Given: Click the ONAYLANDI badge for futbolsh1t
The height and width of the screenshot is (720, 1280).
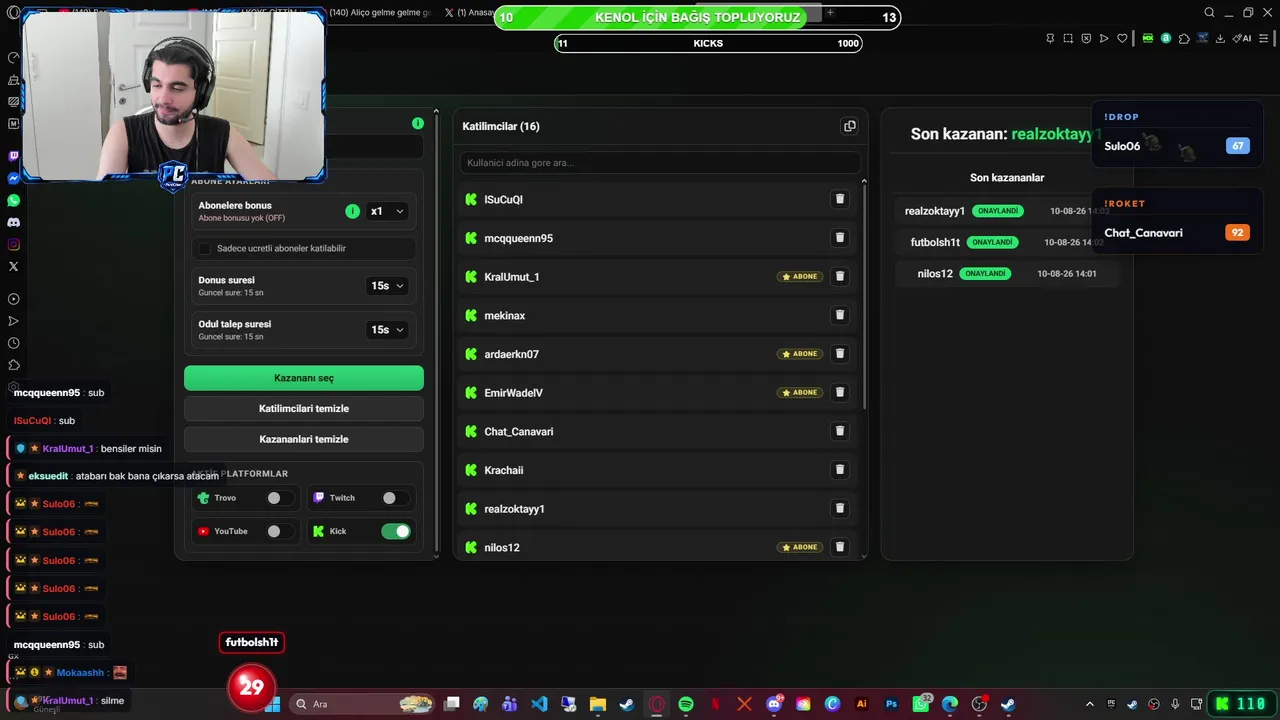Looking at the screenshot, I should [x=992, y=242].
